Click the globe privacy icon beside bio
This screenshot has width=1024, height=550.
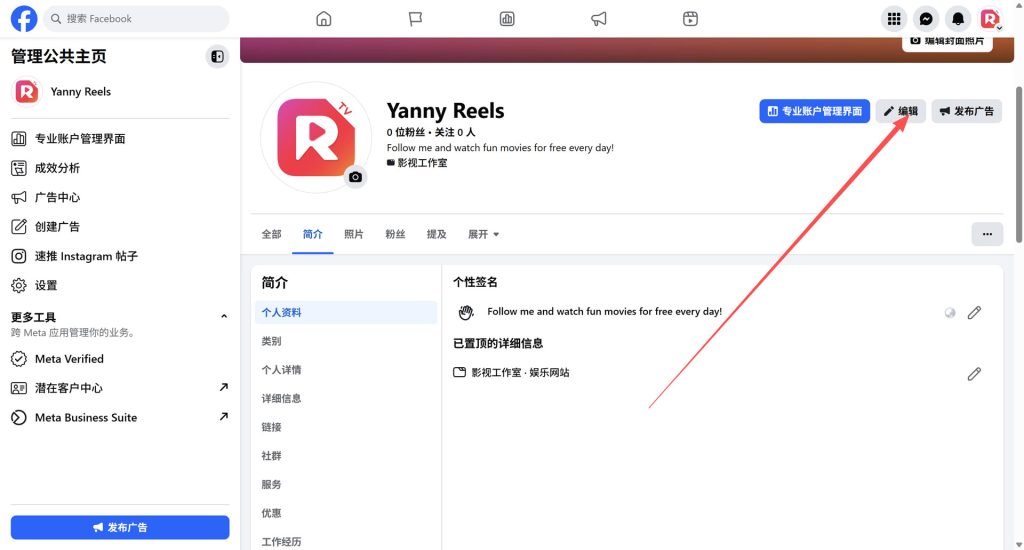tap(950, 313)
